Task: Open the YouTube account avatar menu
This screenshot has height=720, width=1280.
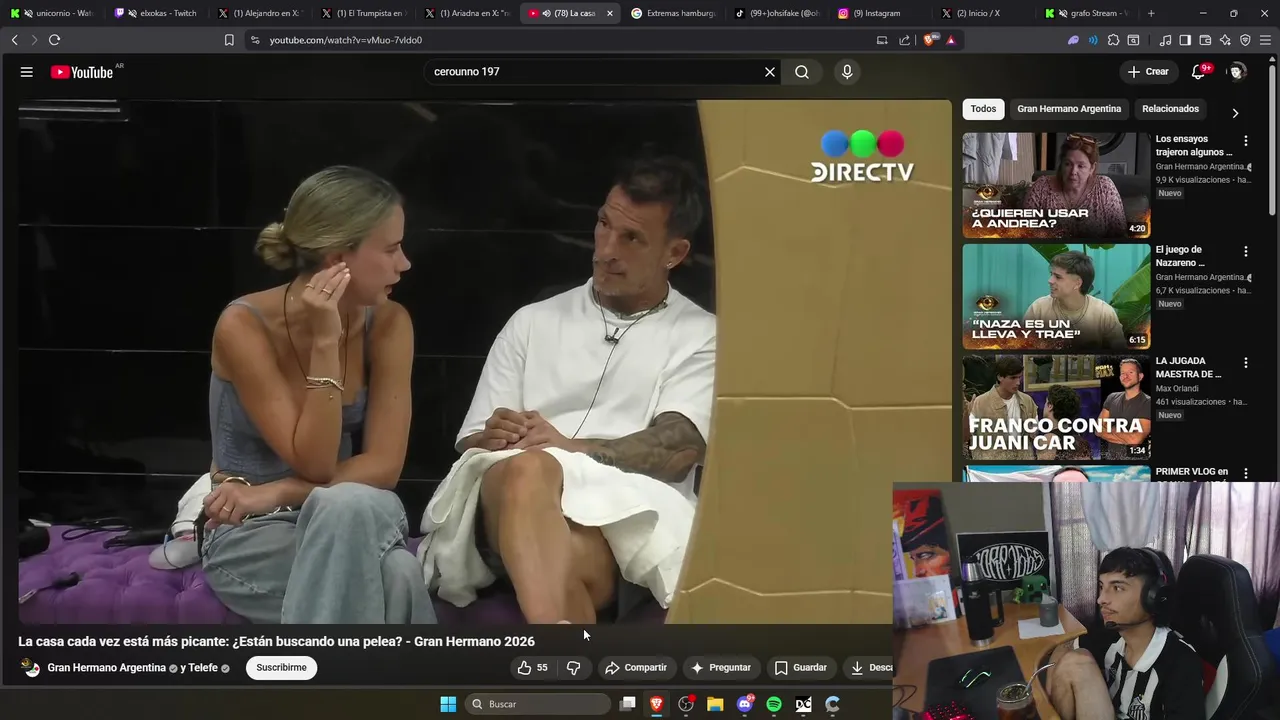Action: pyautogui.click(x=1237, y=72)
